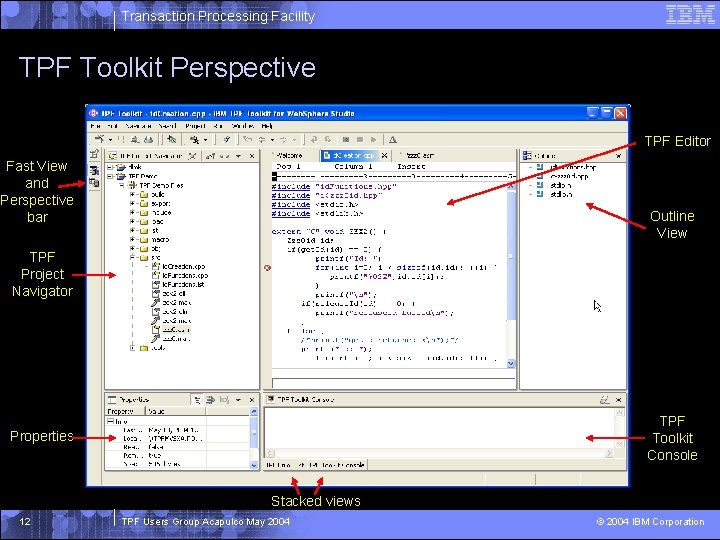Click the Properties vertical scrollbar thumb
Screen dimensions: 720x540
coord(254,432)
